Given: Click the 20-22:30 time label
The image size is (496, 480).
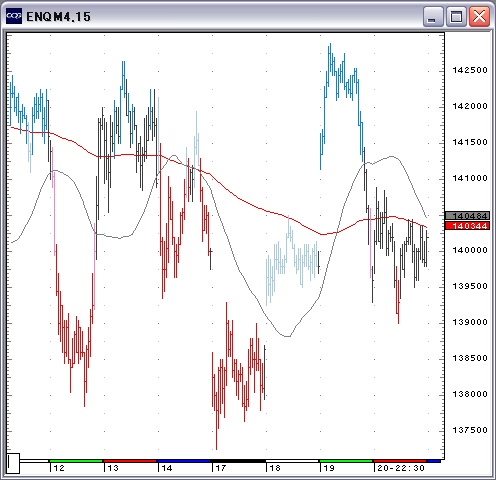Looking at the screenshot, I should point(401,468).
